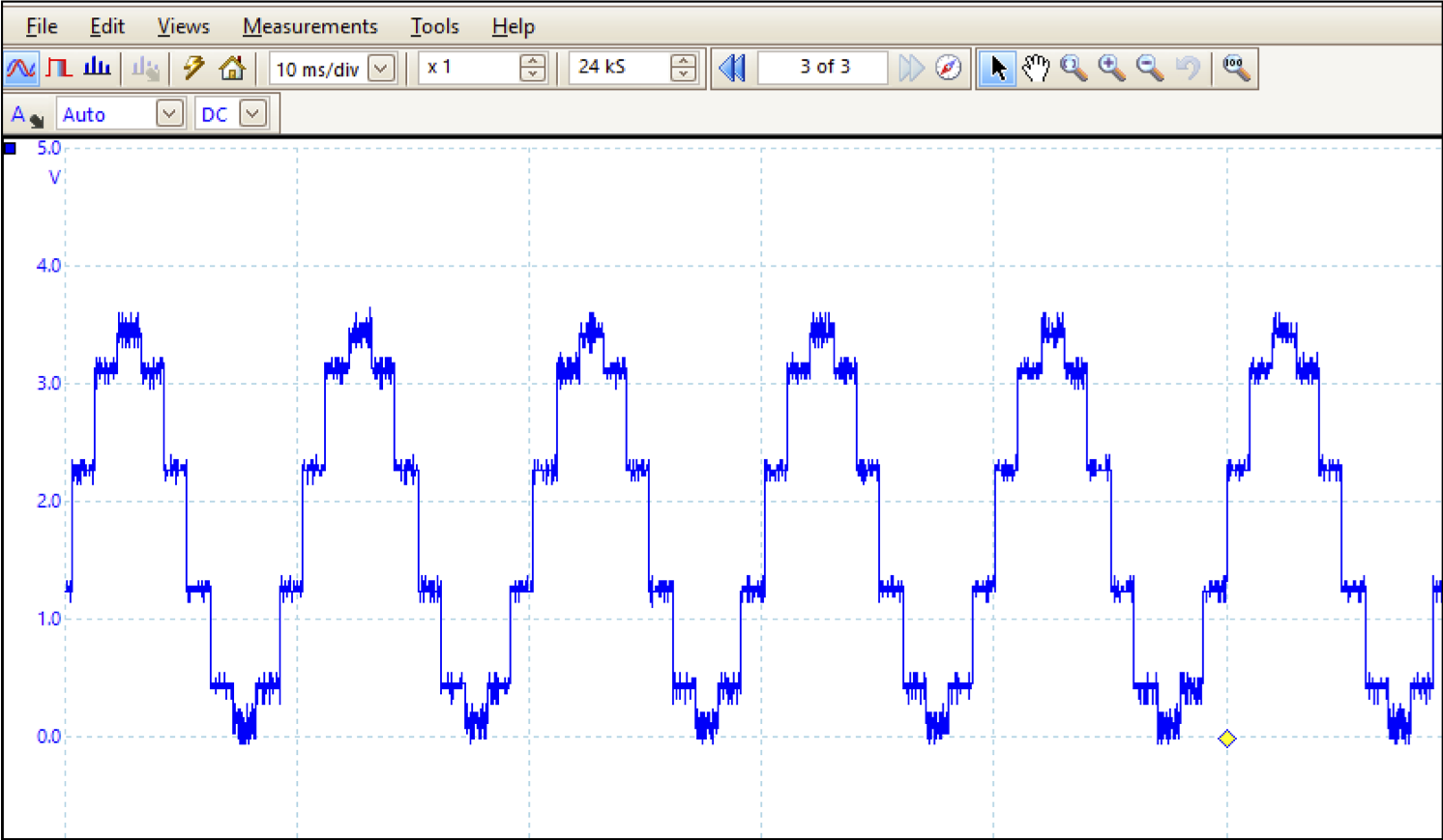Increase the 24 kS sample count

pyautogui.click(x=684, y=61)
